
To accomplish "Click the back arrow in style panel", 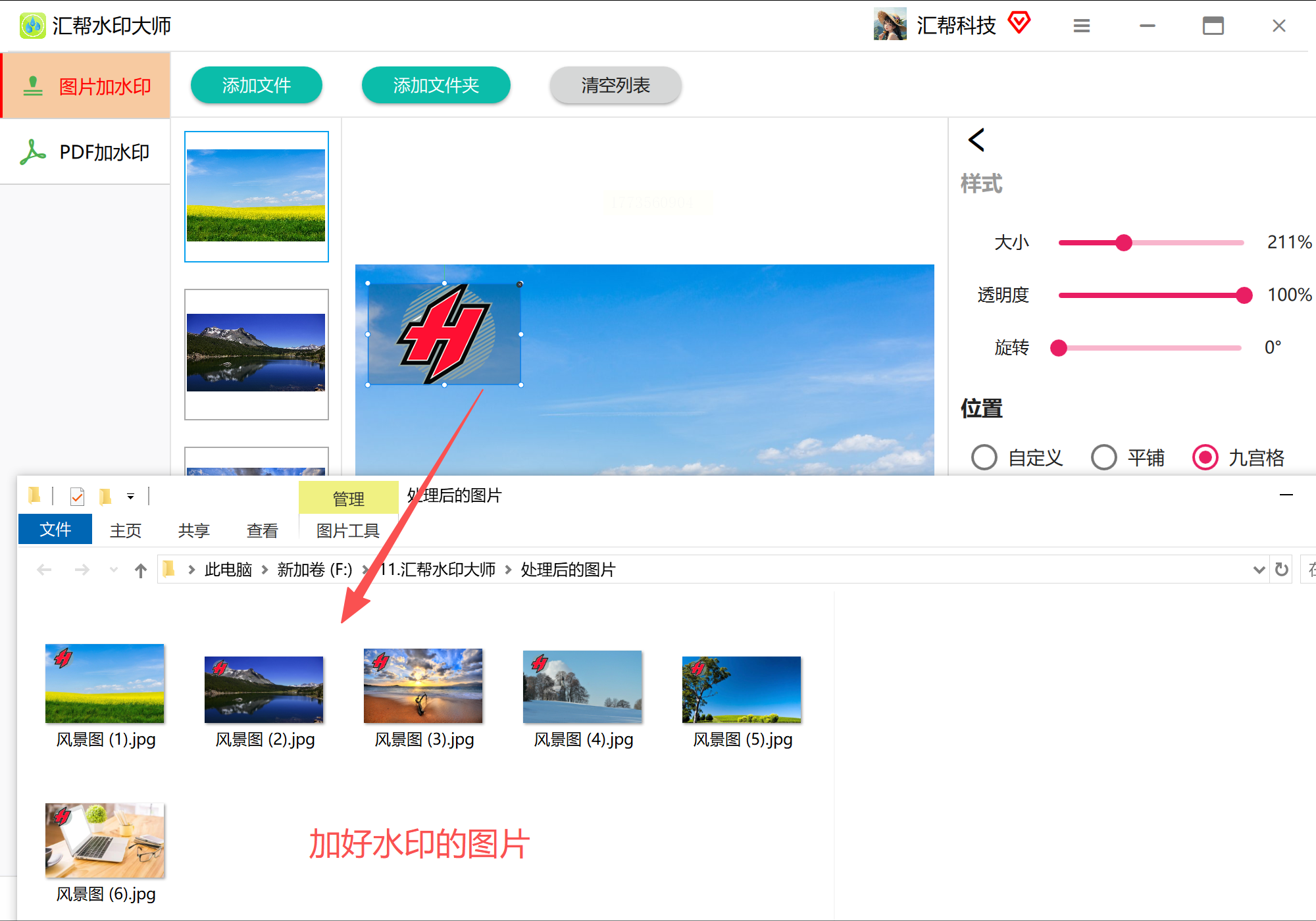I will [976, 139].
